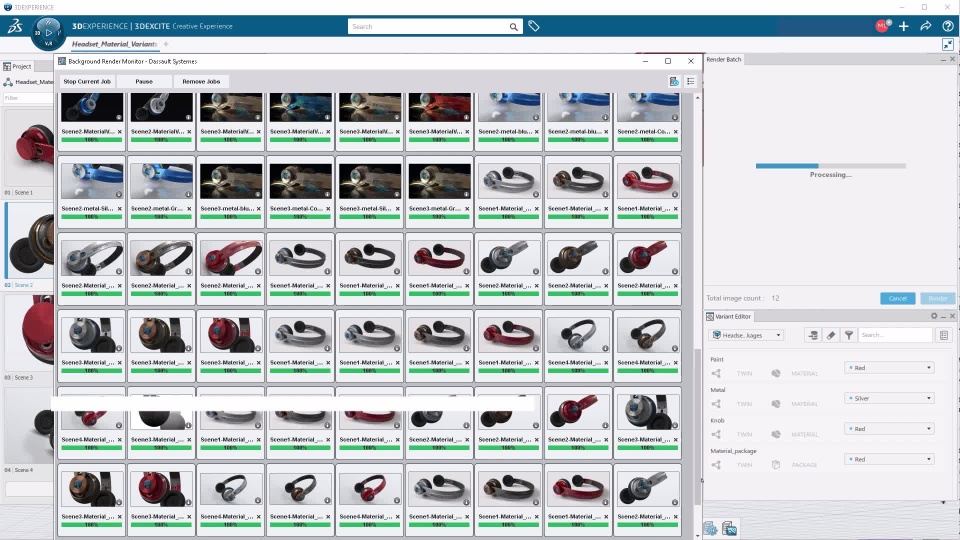Click the share arrow icon
Viewport: 960px width, 540px height.
tap(926, 26)
